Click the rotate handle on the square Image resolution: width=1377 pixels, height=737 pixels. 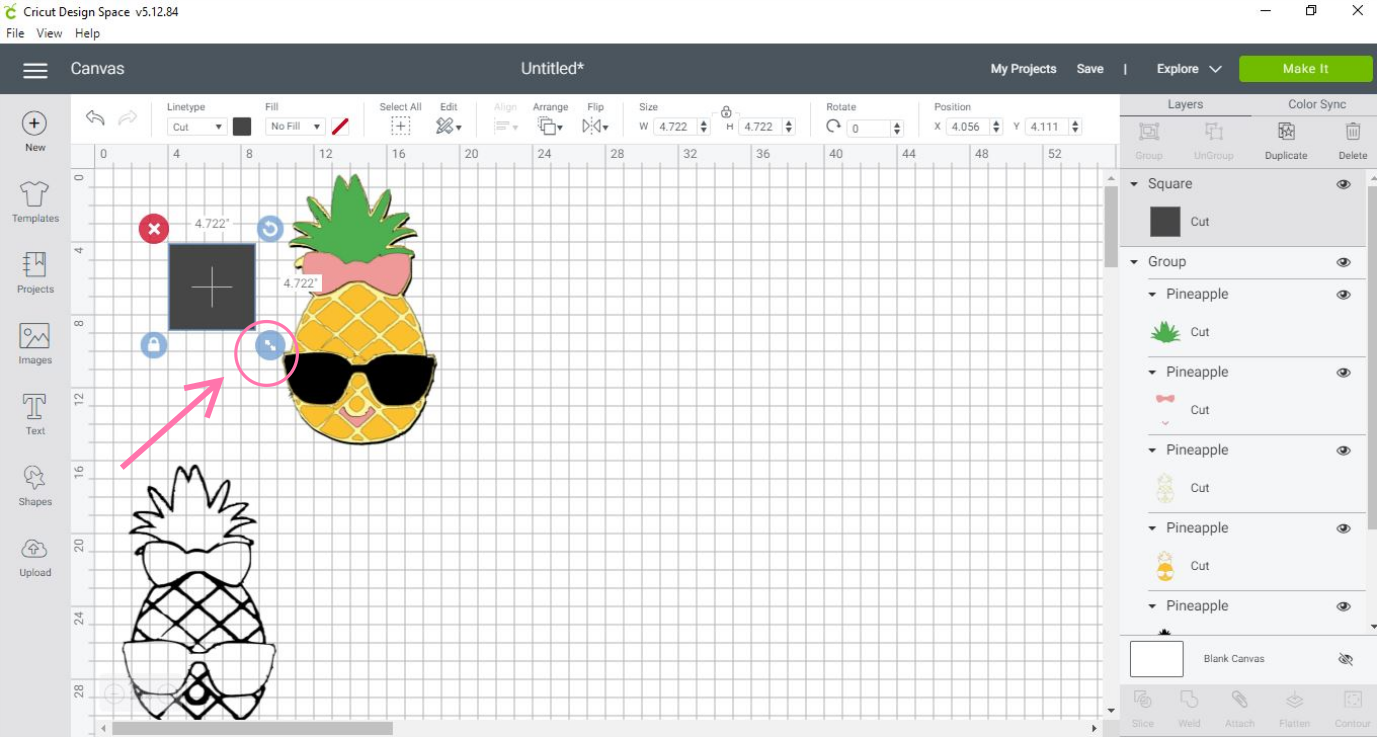pos(270,229)
